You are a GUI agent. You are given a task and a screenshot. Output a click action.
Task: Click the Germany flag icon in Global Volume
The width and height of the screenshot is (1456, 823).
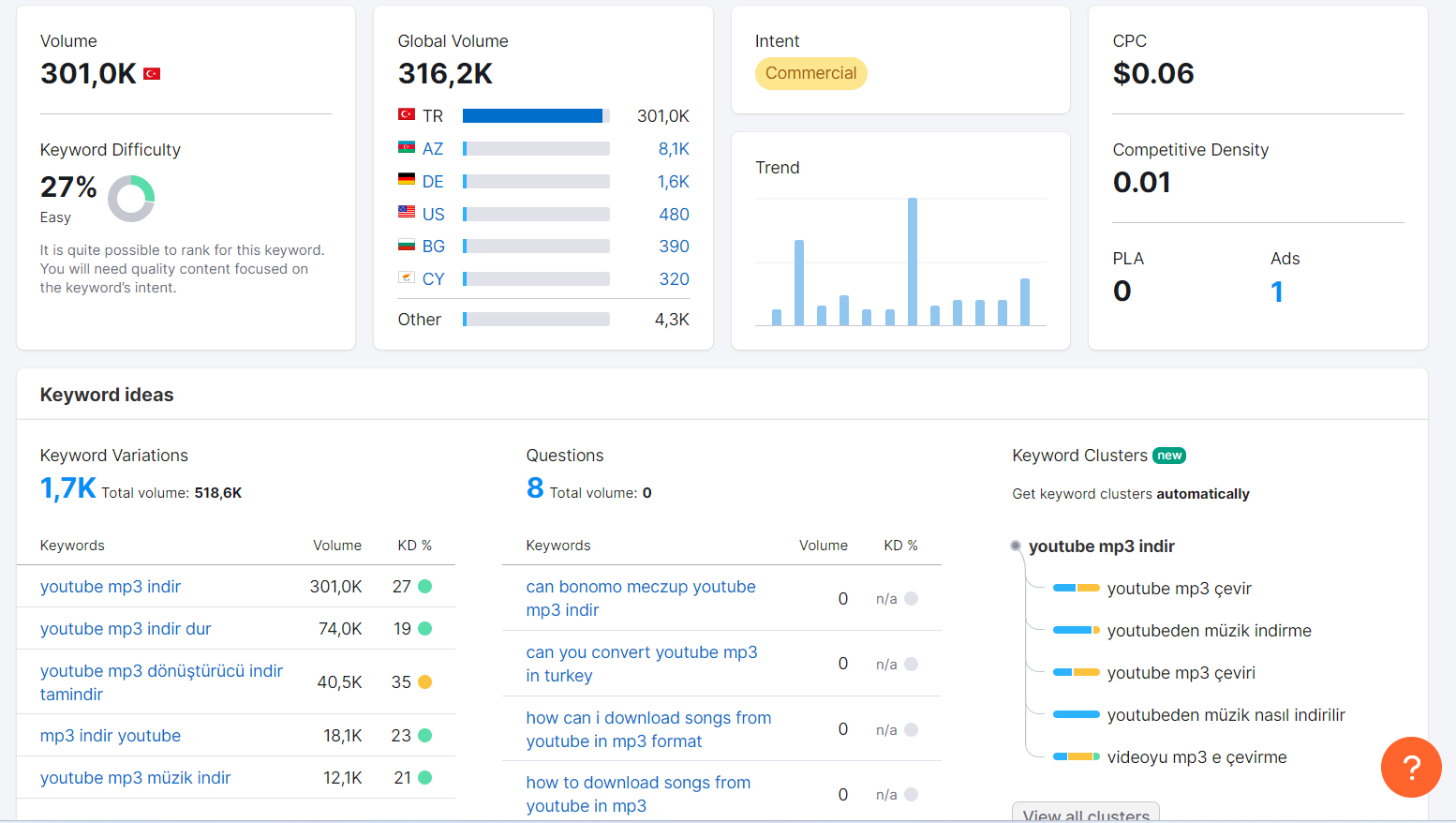click(407, 180)
